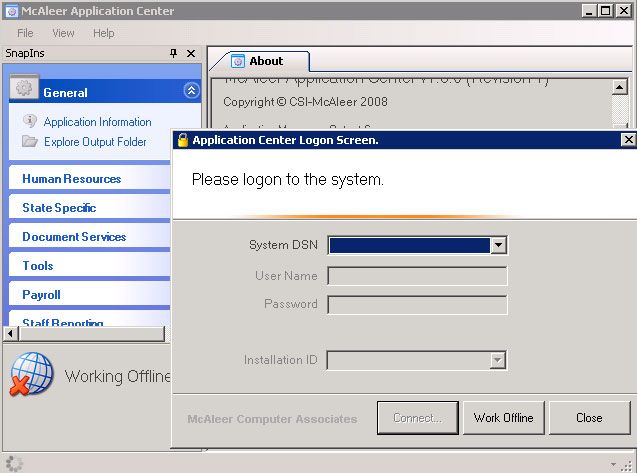Open the Help menu

(x=104, y=33)
